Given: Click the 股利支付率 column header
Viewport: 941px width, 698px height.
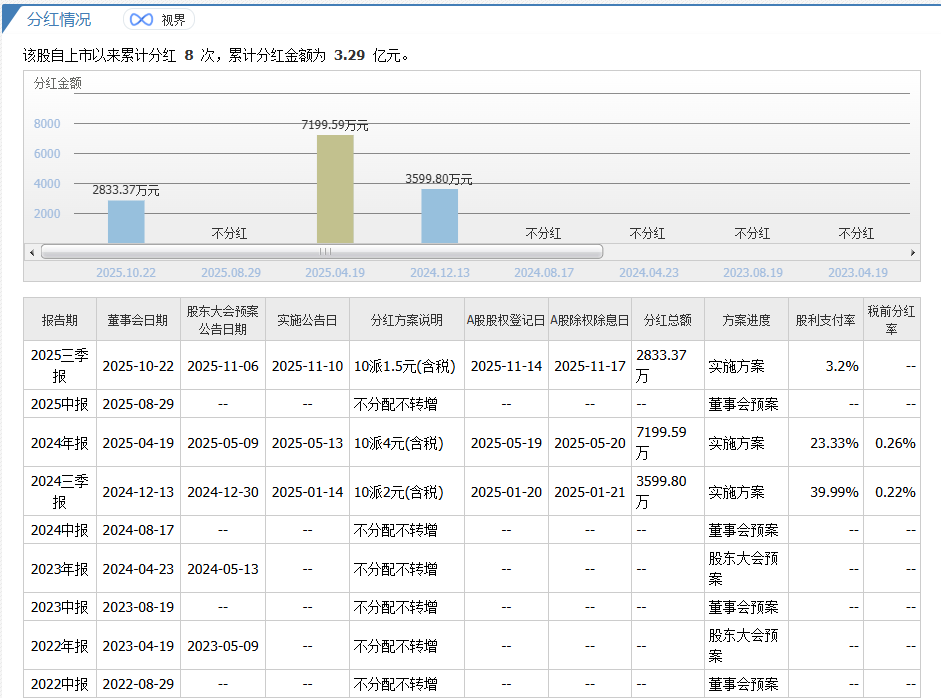Looking at the screenshot, I should coord(826,320).
